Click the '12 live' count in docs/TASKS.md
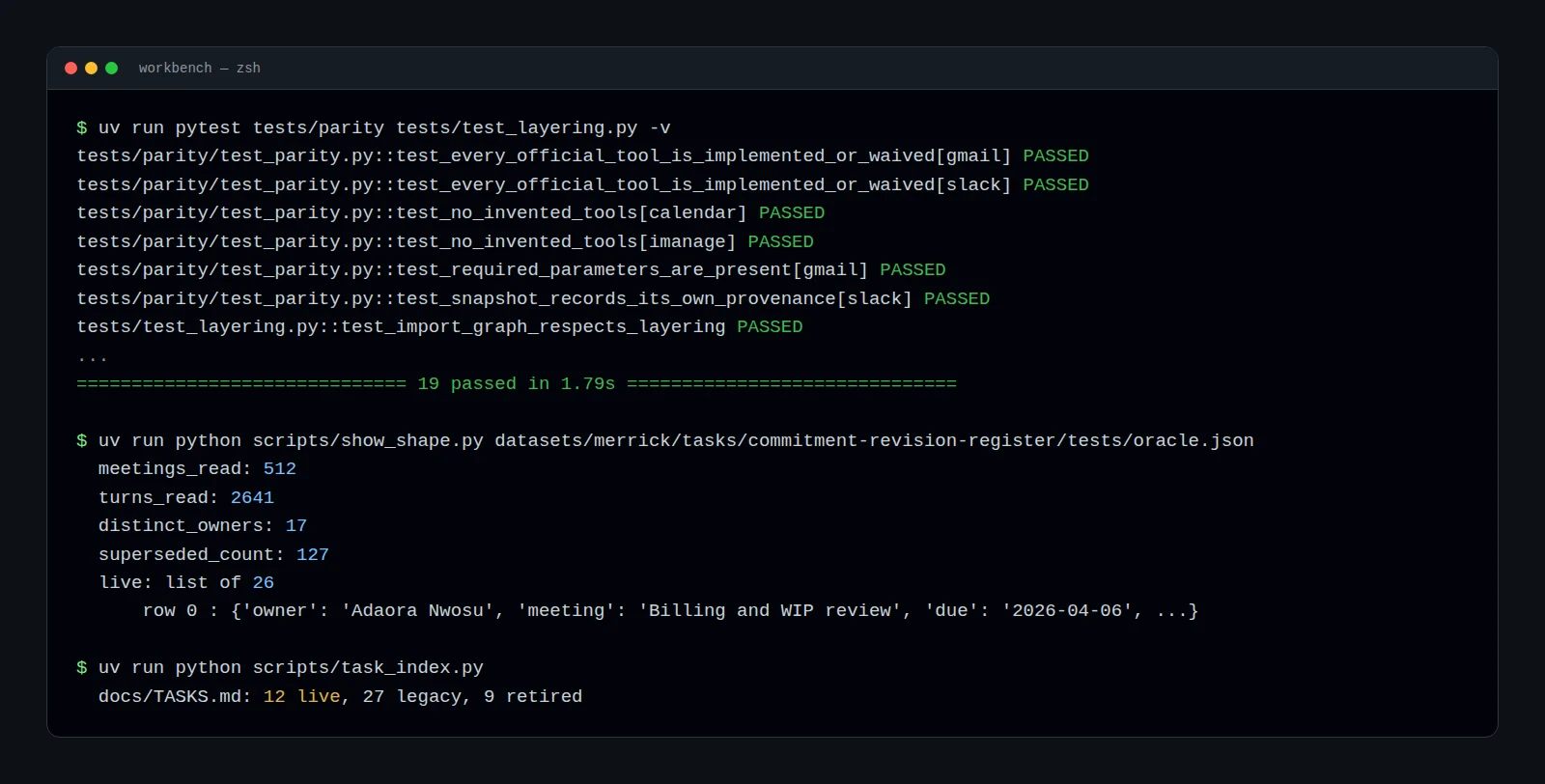This screenshot has height=784, width=1545. pyautogui.click(x=302, y=697)
